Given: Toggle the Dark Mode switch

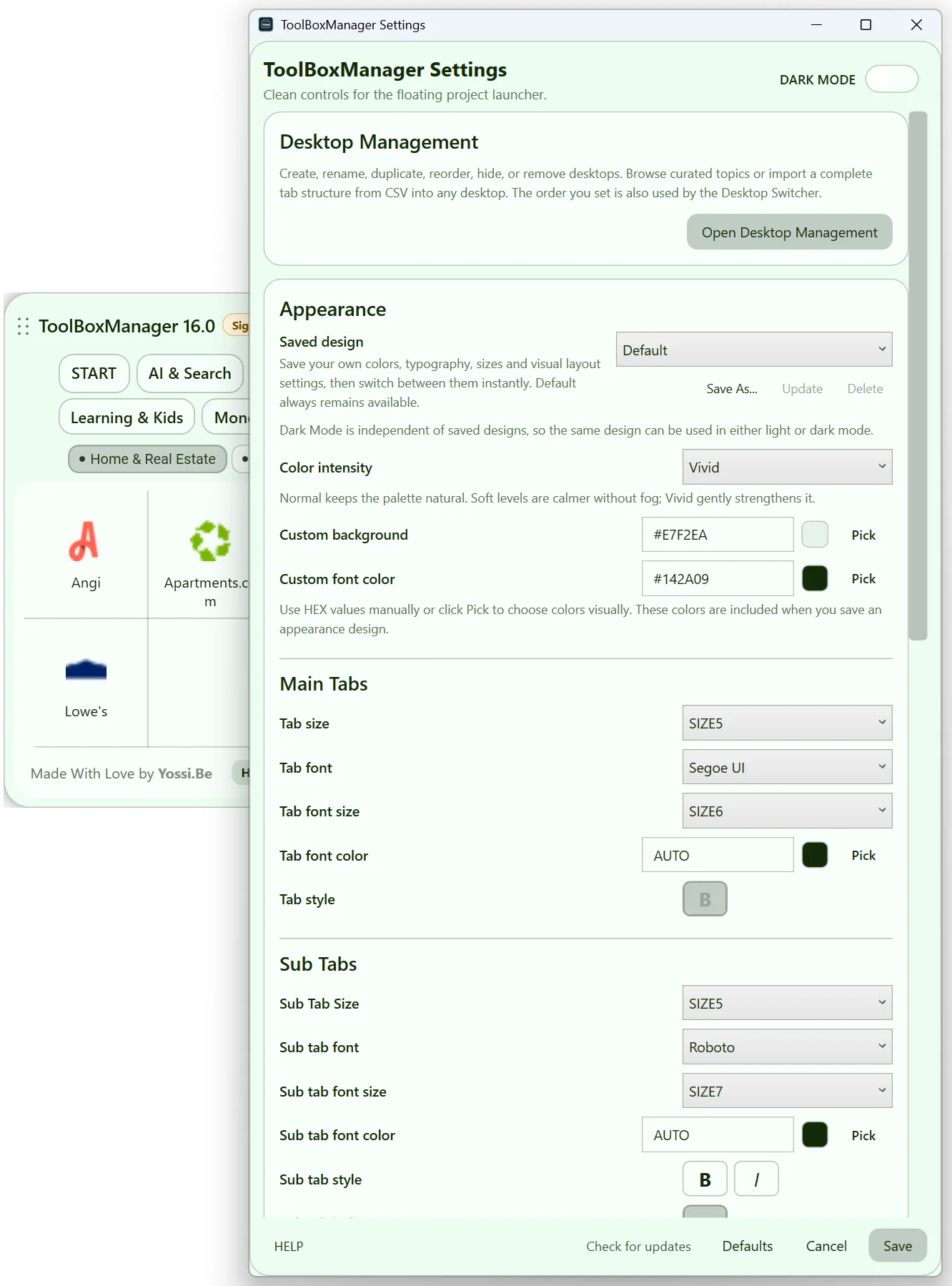Looking at the screenshot, I should [x=891, y=79].
